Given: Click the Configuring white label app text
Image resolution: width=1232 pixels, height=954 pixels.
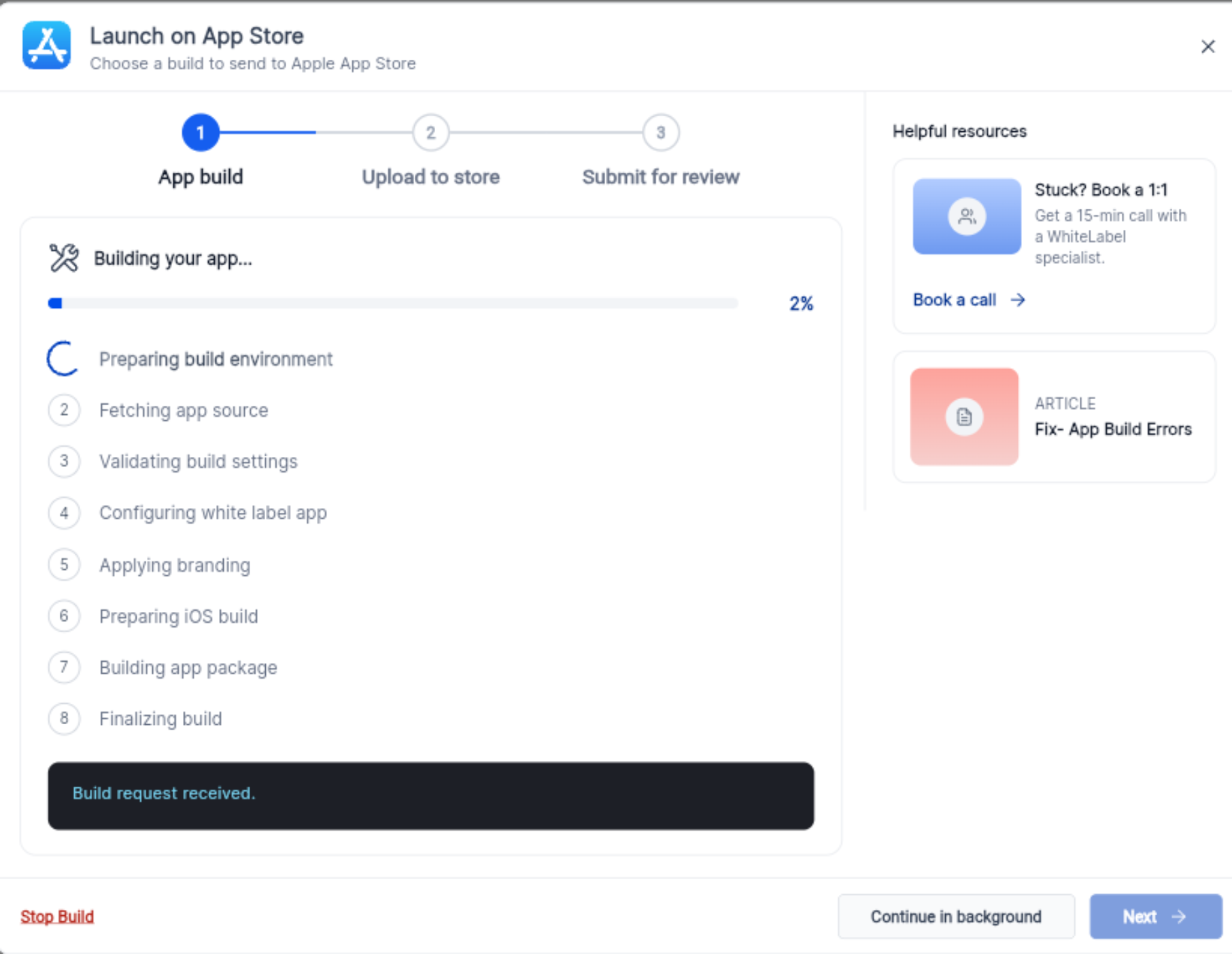Looking at the screenshot, I should click(213, 513).
